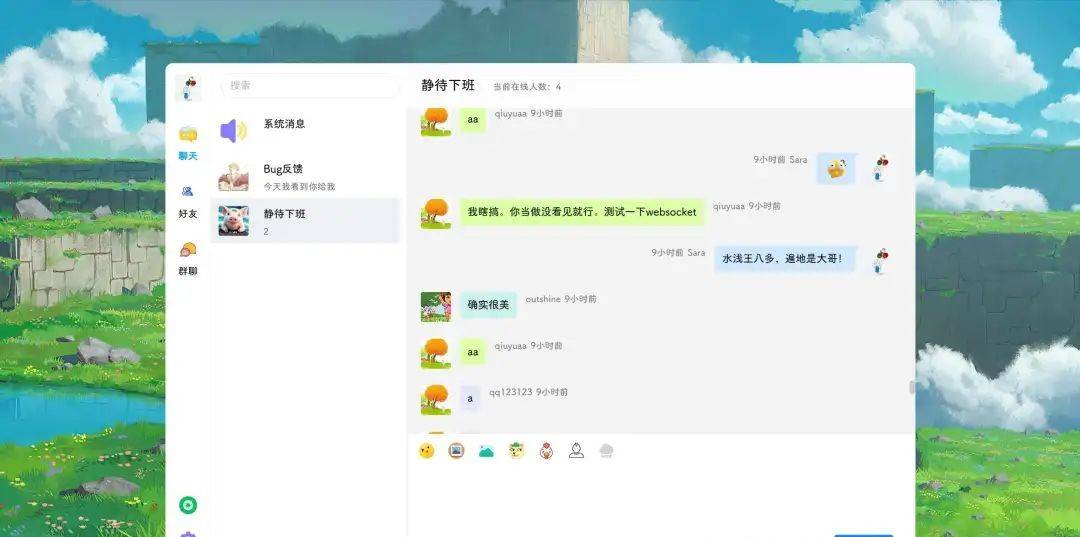Screen dimensions: 1080x537
Task: Click the 静待下班 chat header title
Action: 448,86
